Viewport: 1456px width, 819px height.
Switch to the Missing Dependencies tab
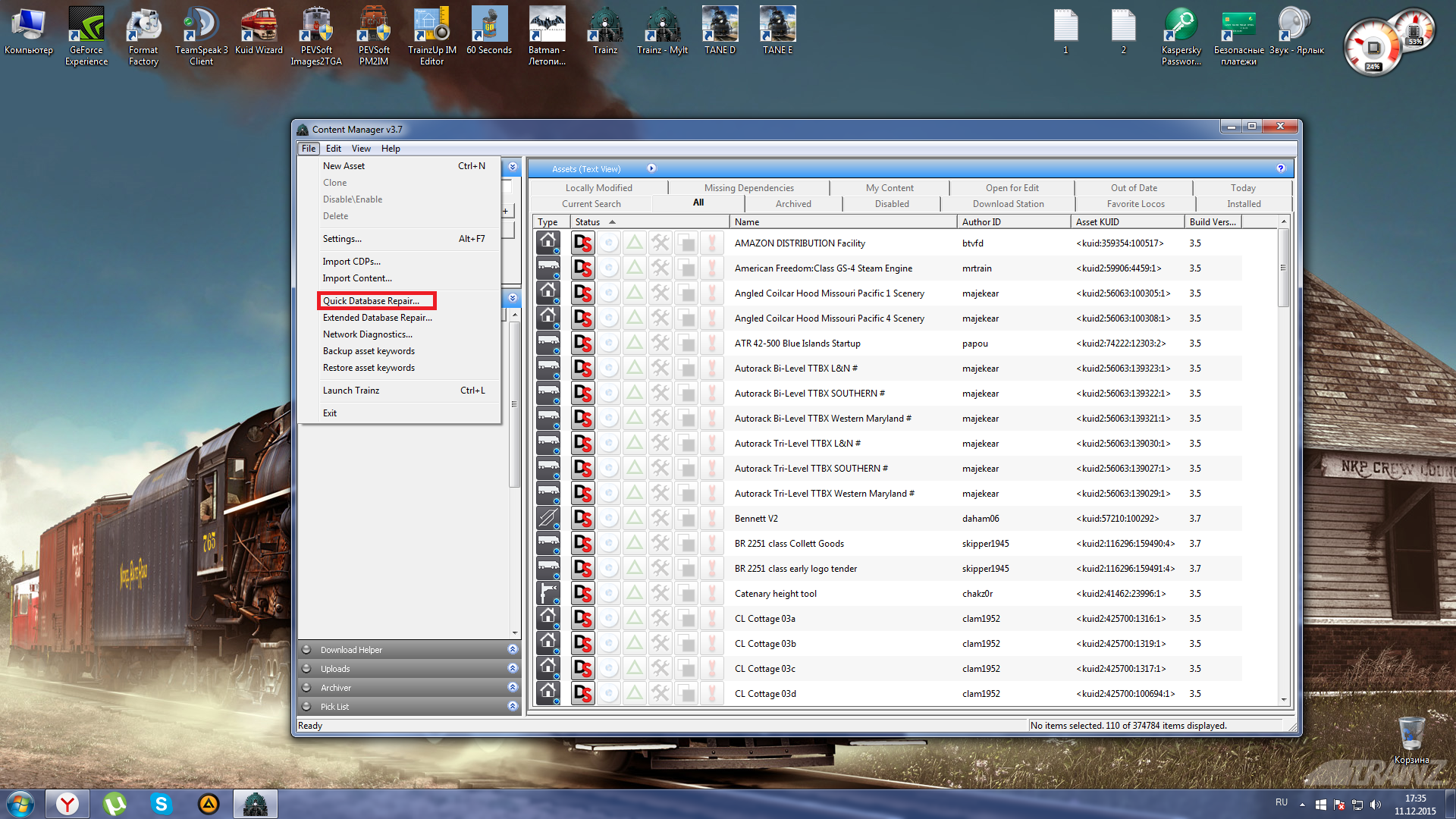click(748, 188)
